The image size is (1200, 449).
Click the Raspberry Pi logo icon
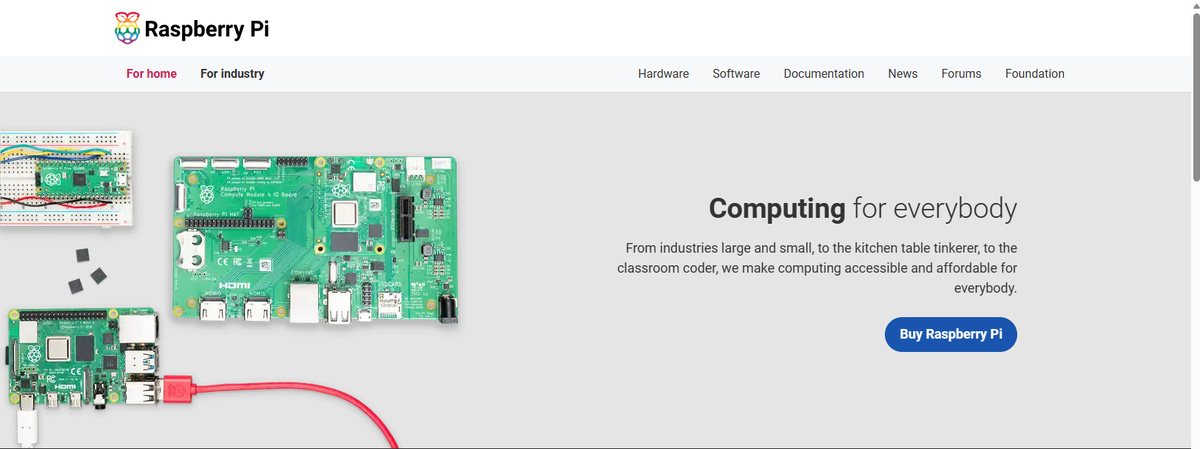pos(127,29)
